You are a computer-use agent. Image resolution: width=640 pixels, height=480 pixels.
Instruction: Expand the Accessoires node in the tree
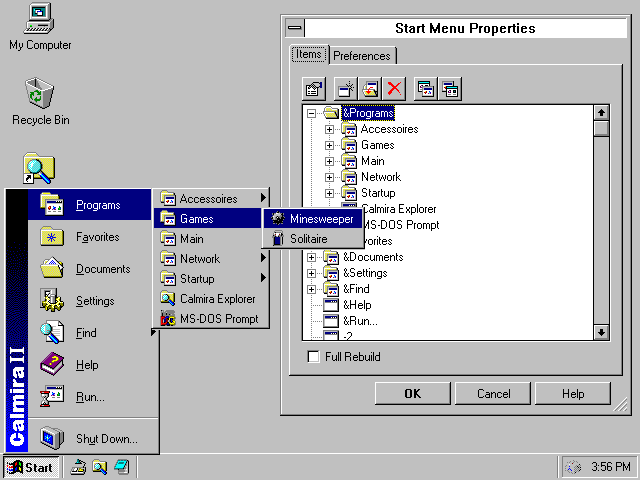tap(329, 129)
